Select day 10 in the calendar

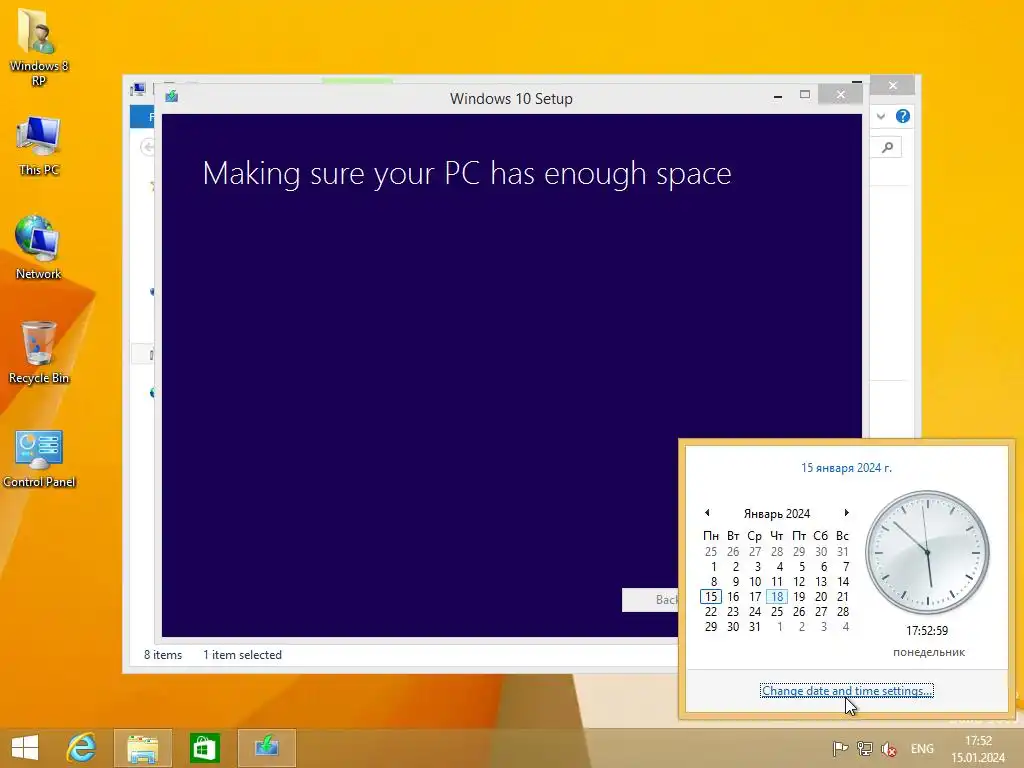pyautogui.click(x=754, y=581)
